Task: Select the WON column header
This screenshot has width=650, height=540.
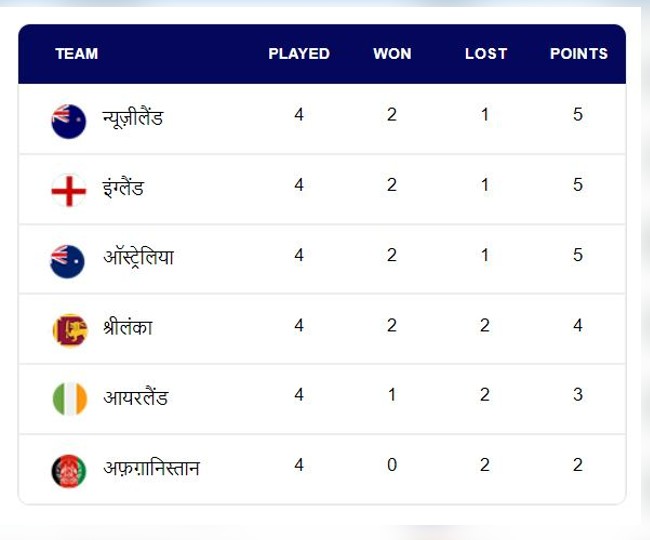Action: point(392,54)
